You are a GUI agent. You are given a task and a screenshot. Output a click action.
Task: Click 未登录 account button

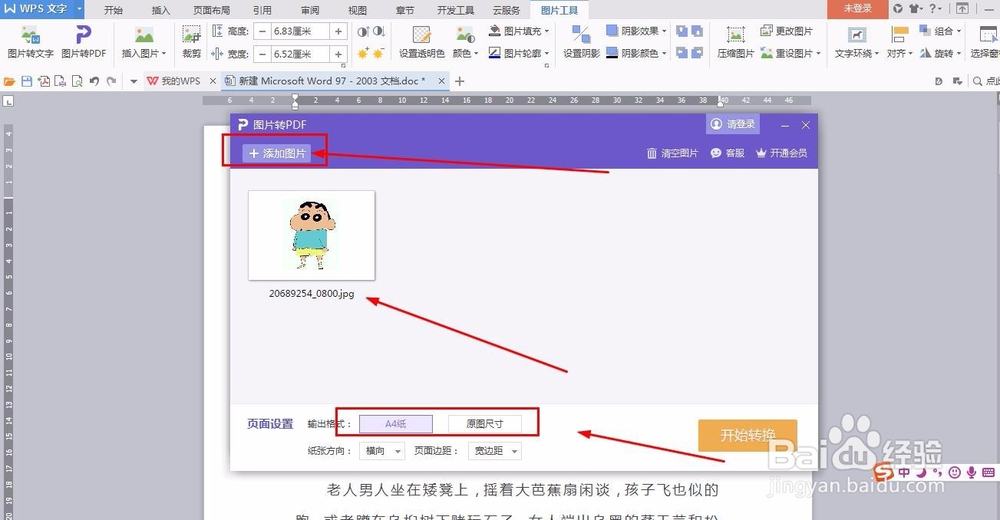click(x=857, y=9)
